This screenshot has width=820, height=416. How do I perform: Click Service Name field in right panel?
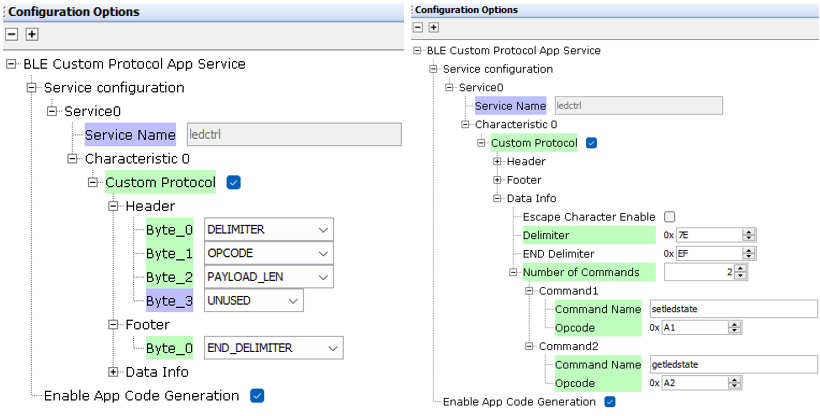coord(639,106)
